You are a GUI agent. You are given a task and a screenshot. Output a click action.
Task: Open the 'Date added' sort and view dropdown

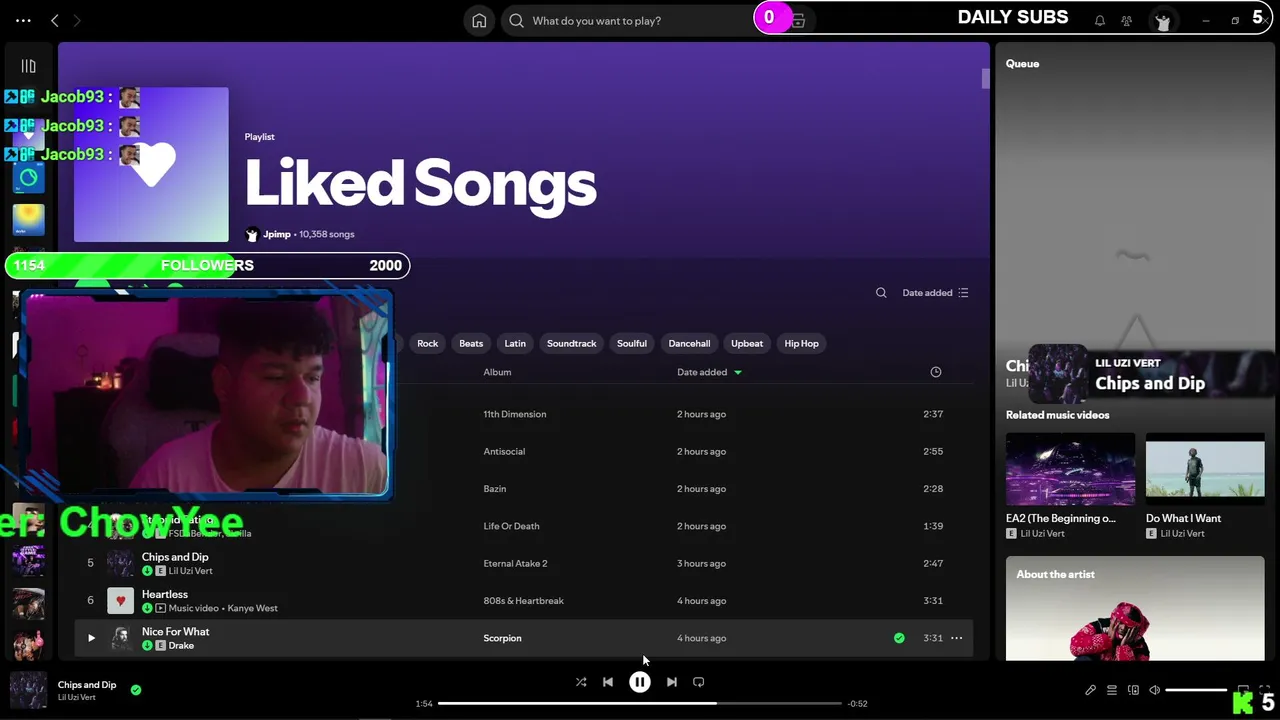pos(935,293)
